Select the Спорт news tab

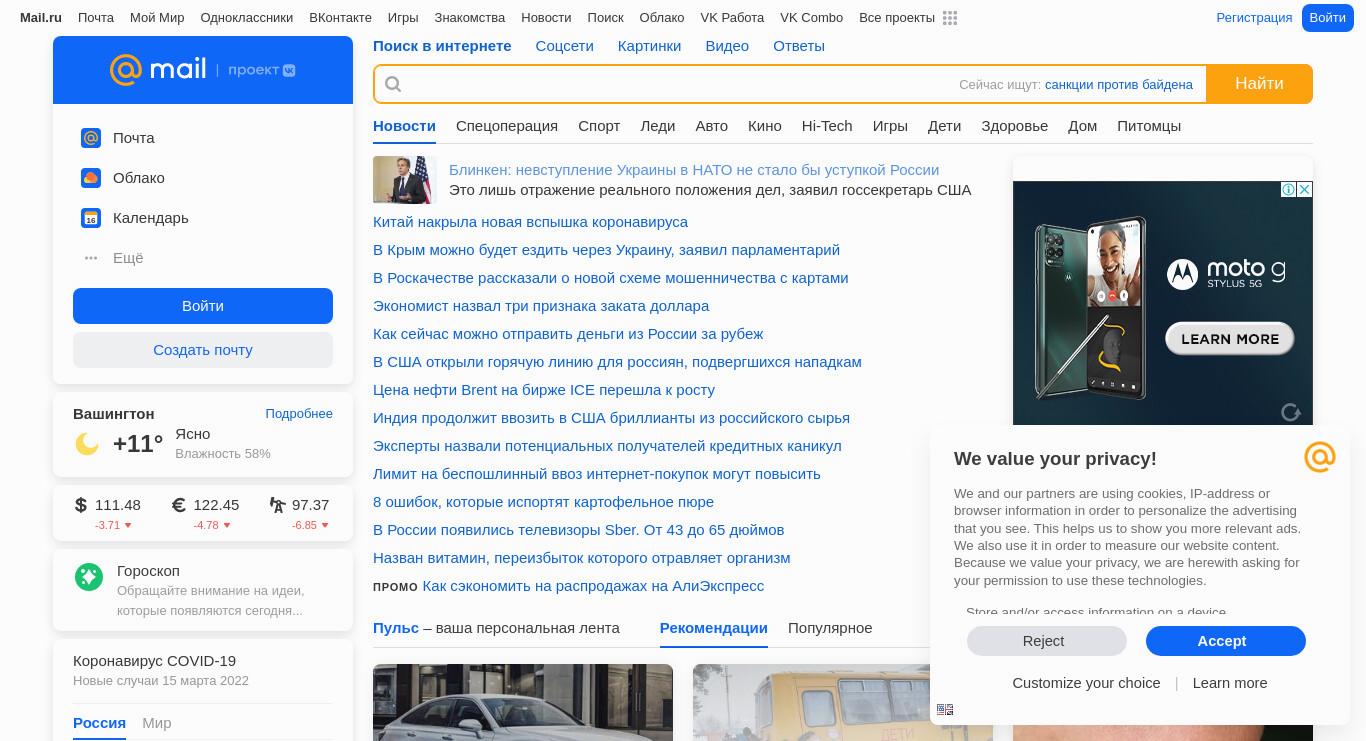click(x=599, y=126)
